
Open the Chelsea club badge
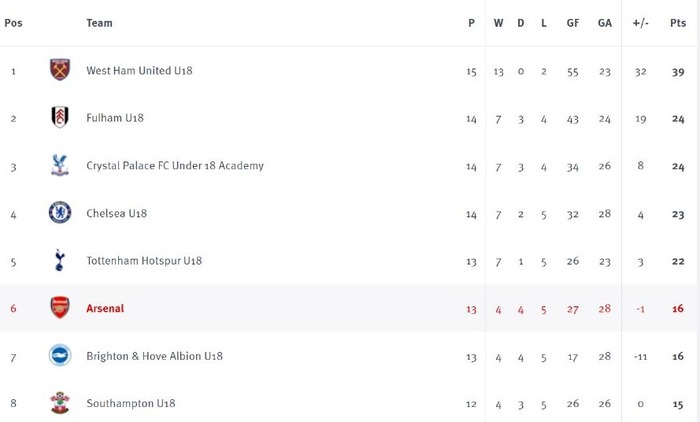60,213
